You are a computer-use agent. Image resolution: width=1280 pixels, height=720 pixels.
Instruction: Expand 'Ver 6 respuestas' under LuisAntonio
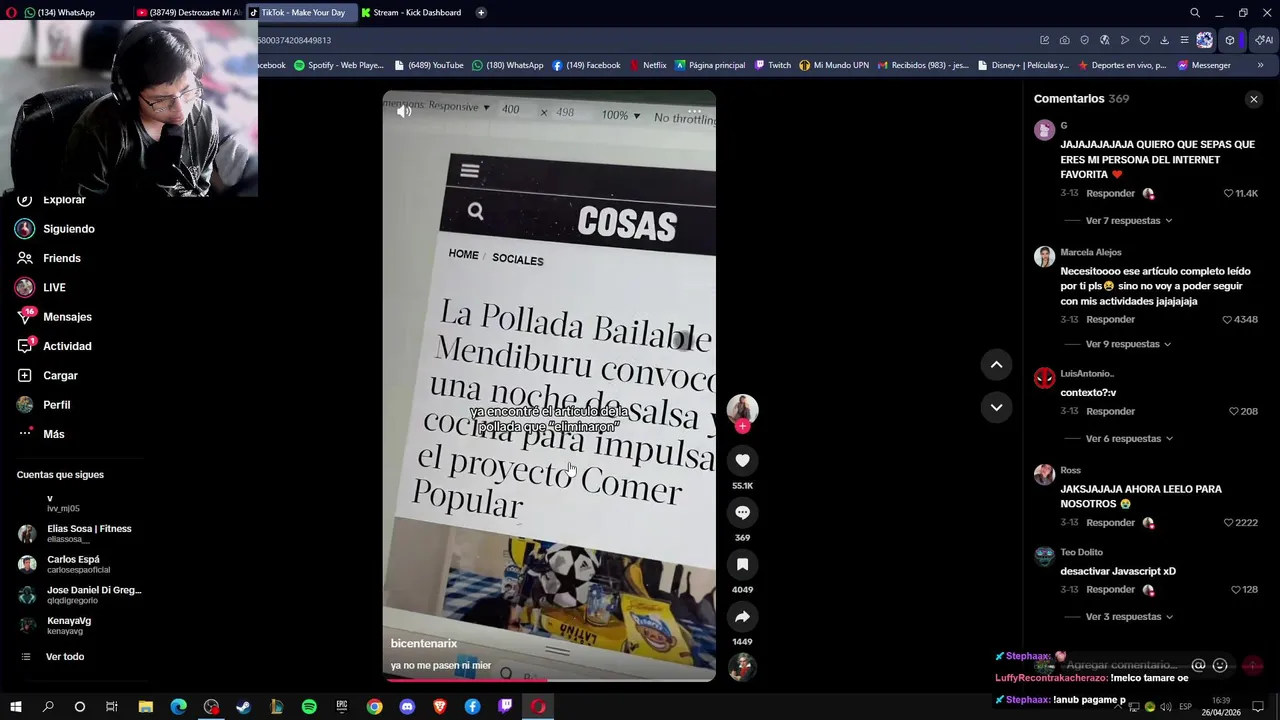pos(1128,438)
